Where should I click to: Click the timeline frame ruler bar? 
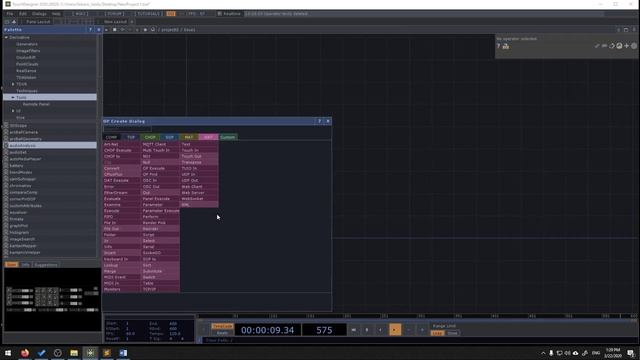pyautogui.click(x=416, y=316)
